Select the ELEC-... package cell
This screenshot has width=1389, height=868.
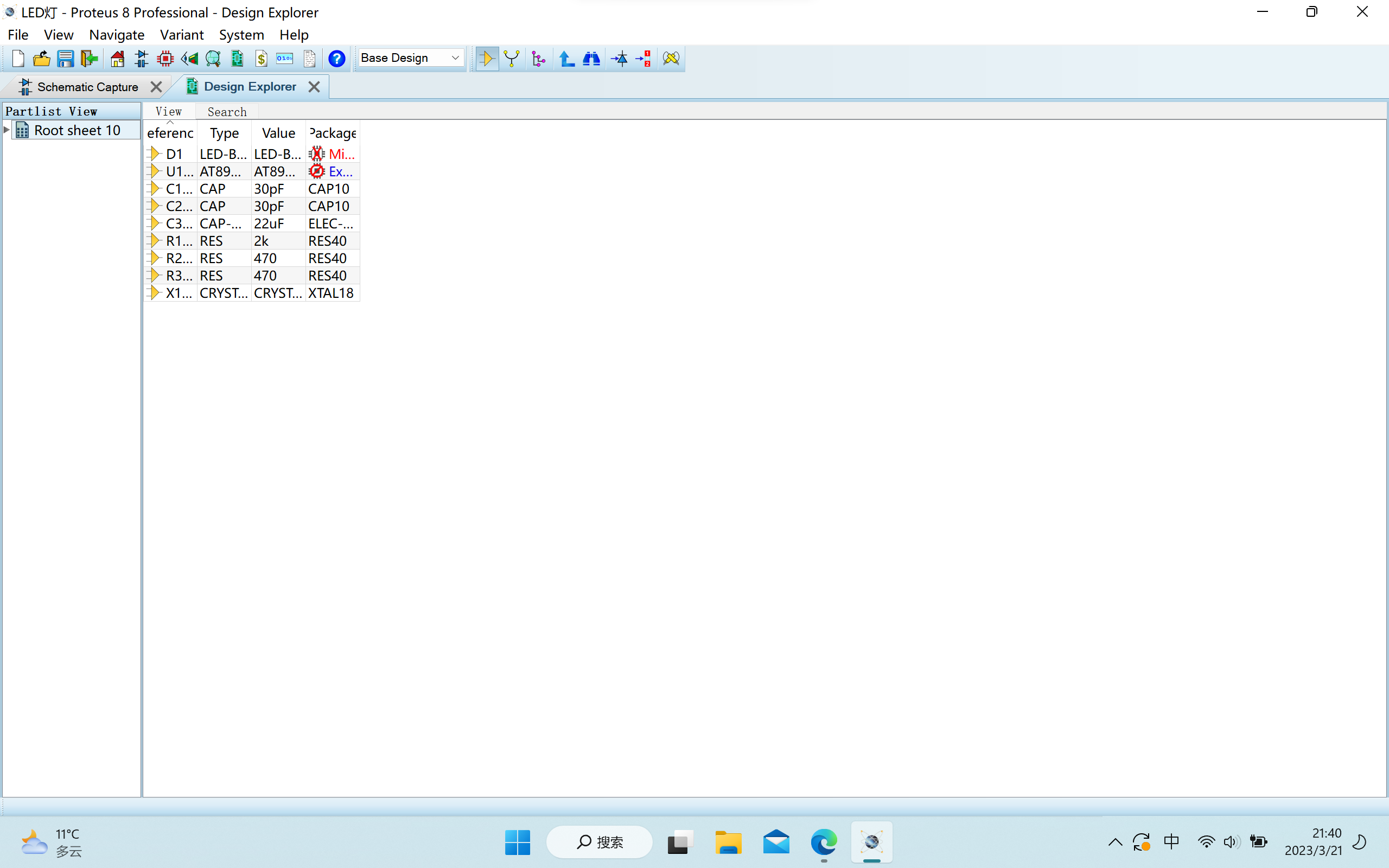[x=333, y=224]
